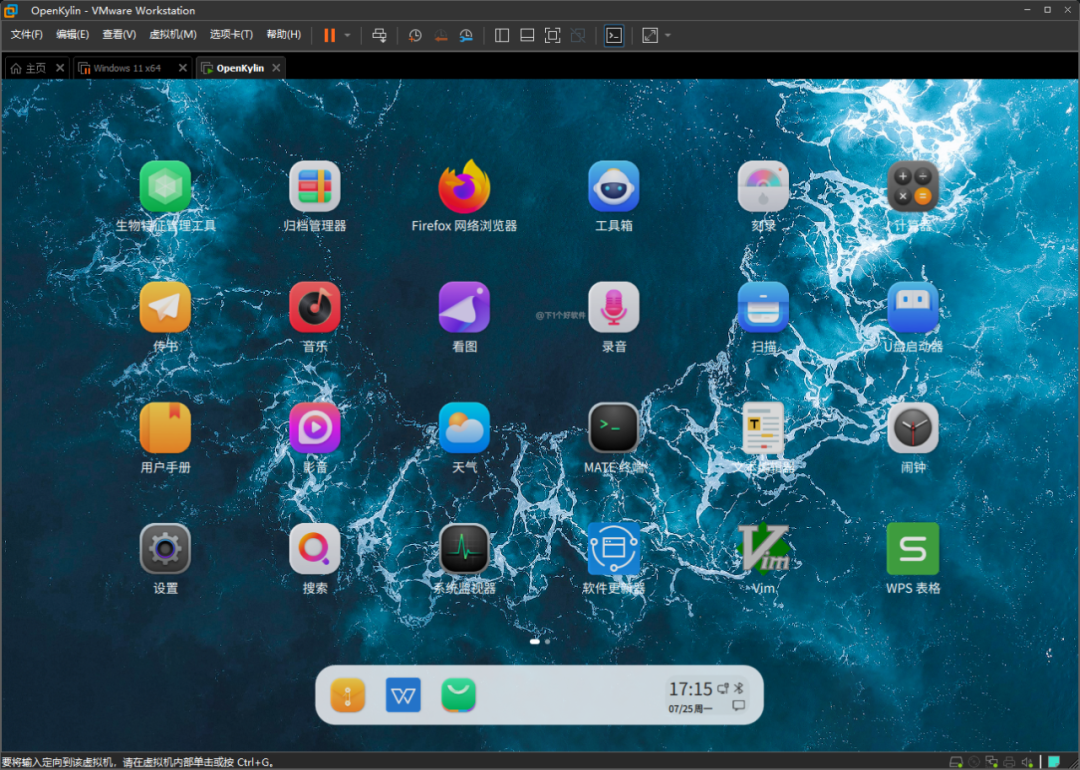The image size is (1080, 770).
Task: Click the 17:15 clock in the dock
Action: [x=690, y=689]
